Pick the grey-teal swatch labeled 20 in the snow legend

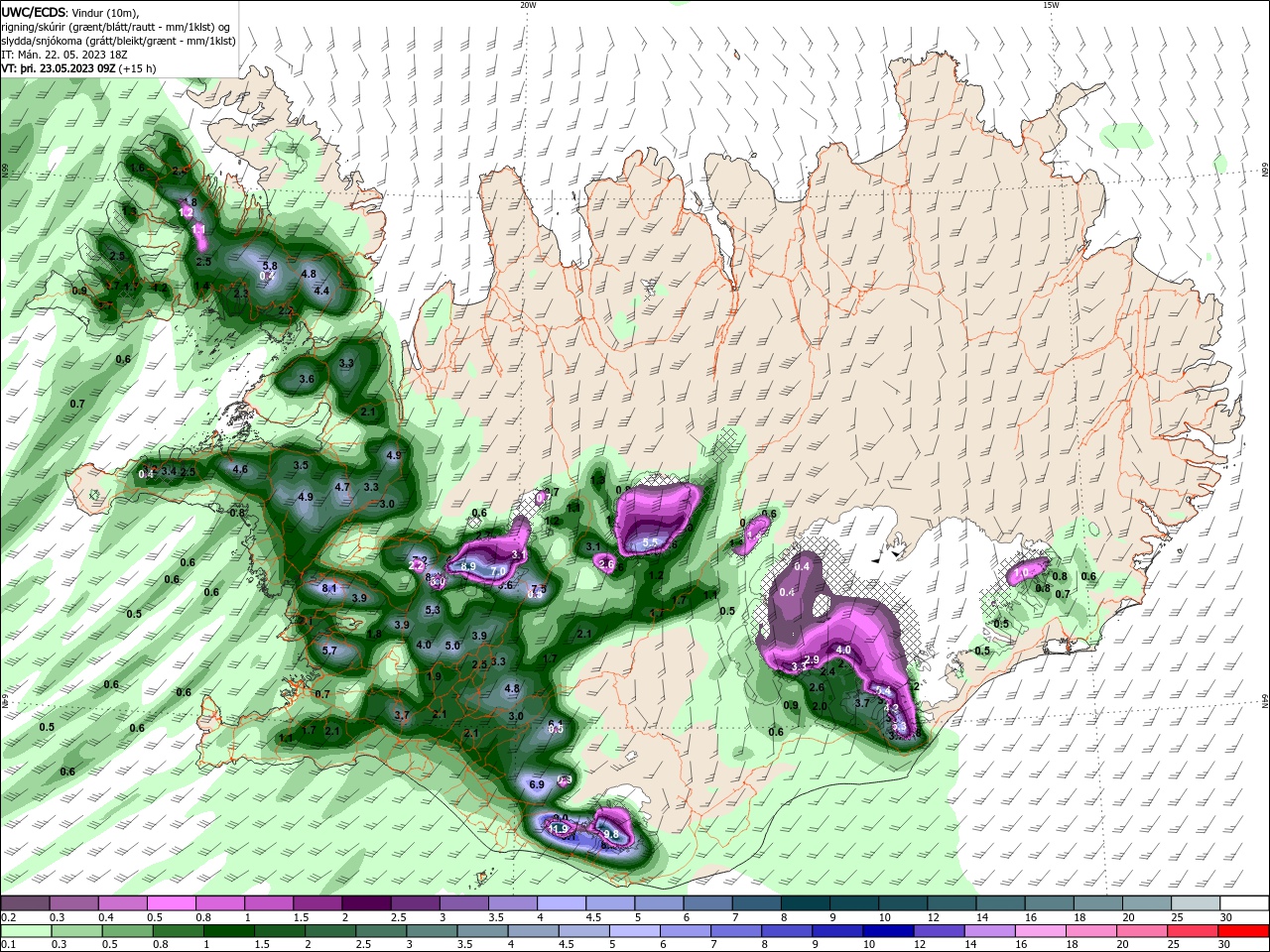[x=1146, y=903]
